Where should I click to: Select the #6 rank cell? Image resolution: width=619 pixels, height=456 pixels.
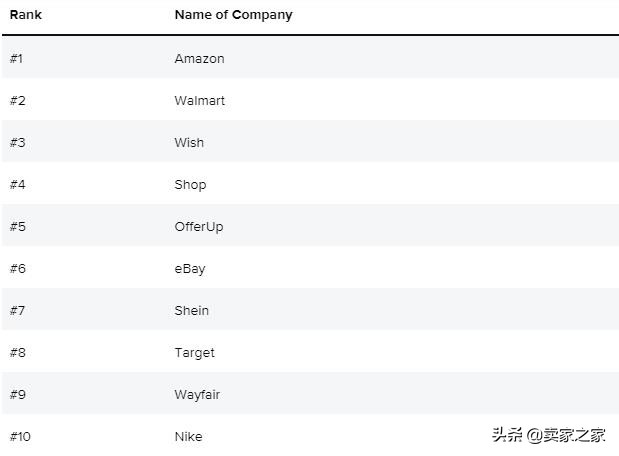pos(17,268)
